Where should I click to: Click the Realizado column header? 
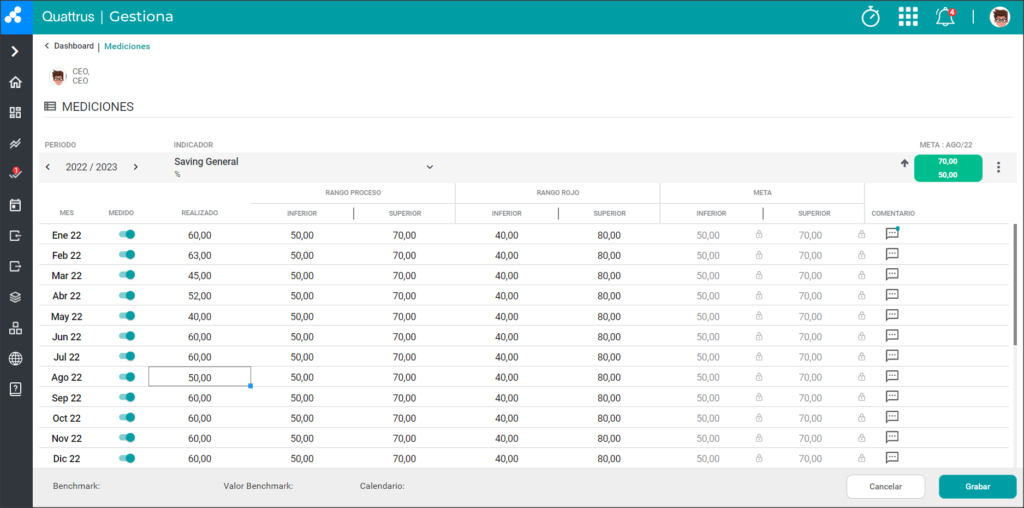(200, 213)
